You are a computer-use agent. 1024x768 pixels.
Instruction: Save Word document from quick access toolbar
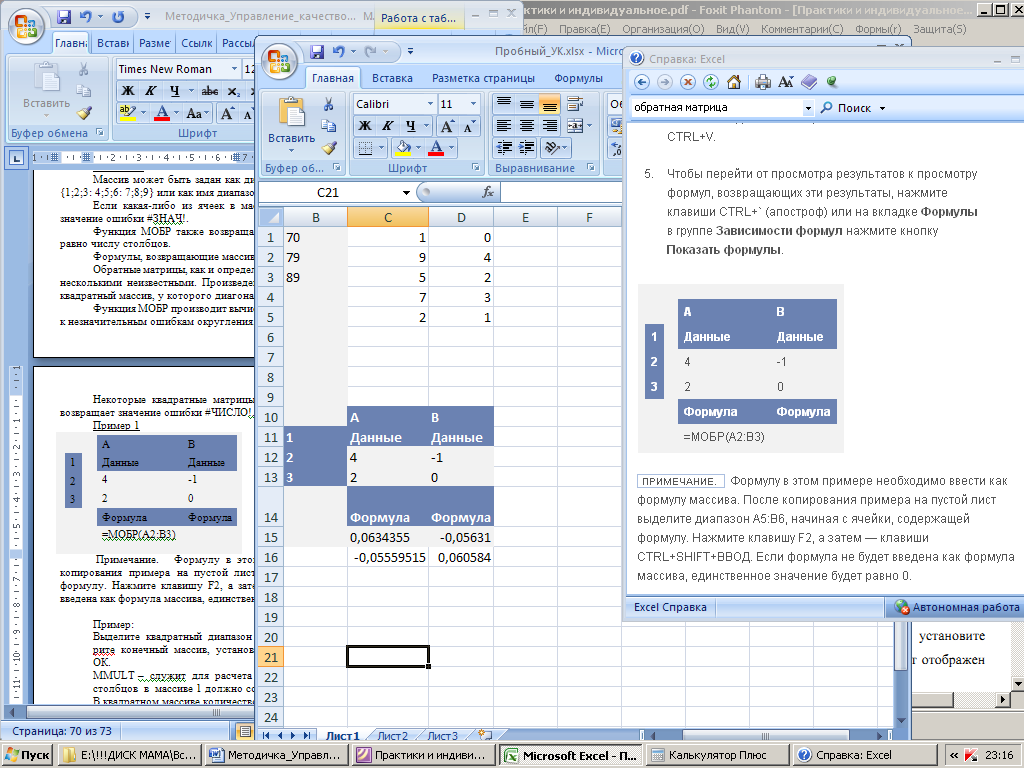point(64,16)
